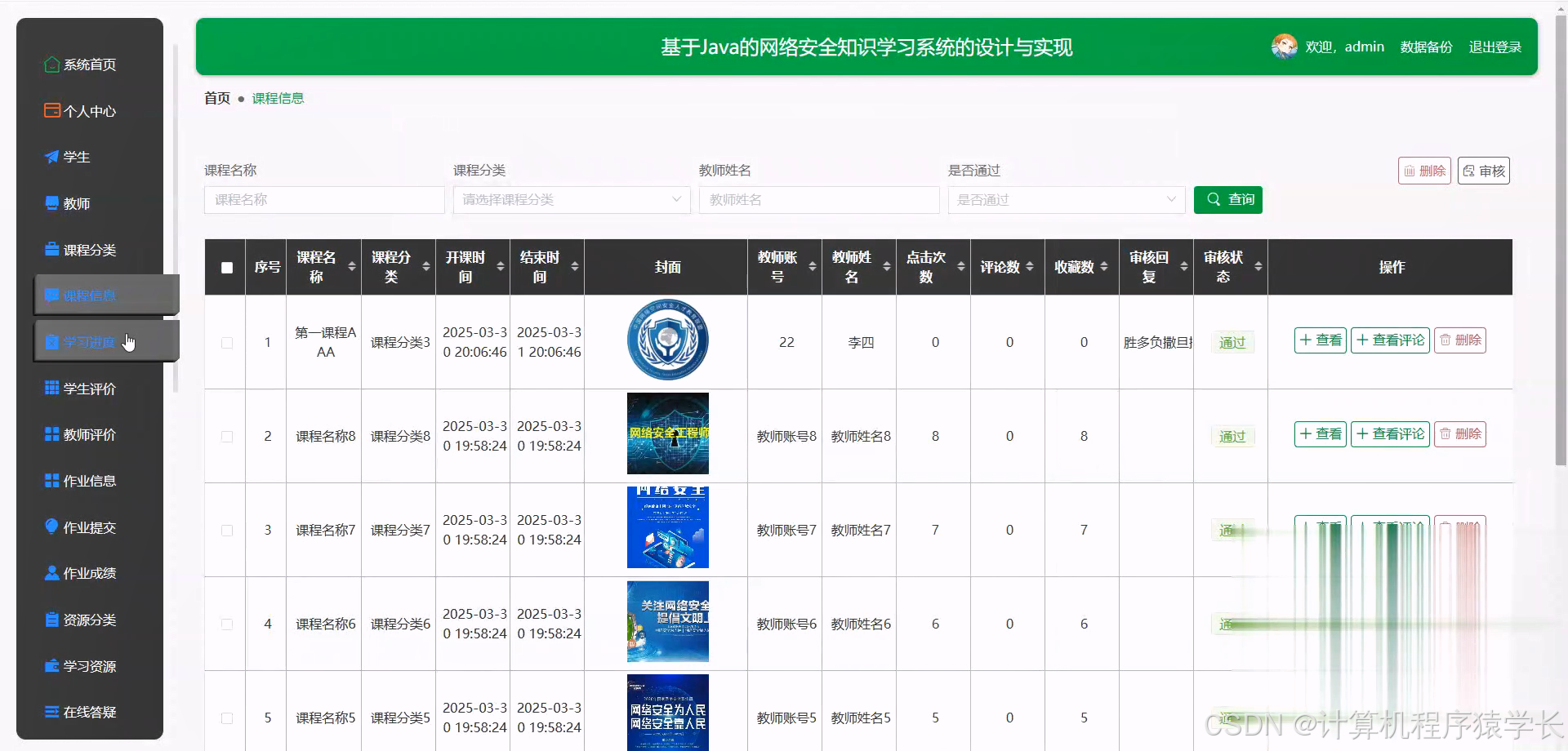This screenshot has width=1568, height=751.
Task: Open the 学生 students section icon
Action: 51,157
